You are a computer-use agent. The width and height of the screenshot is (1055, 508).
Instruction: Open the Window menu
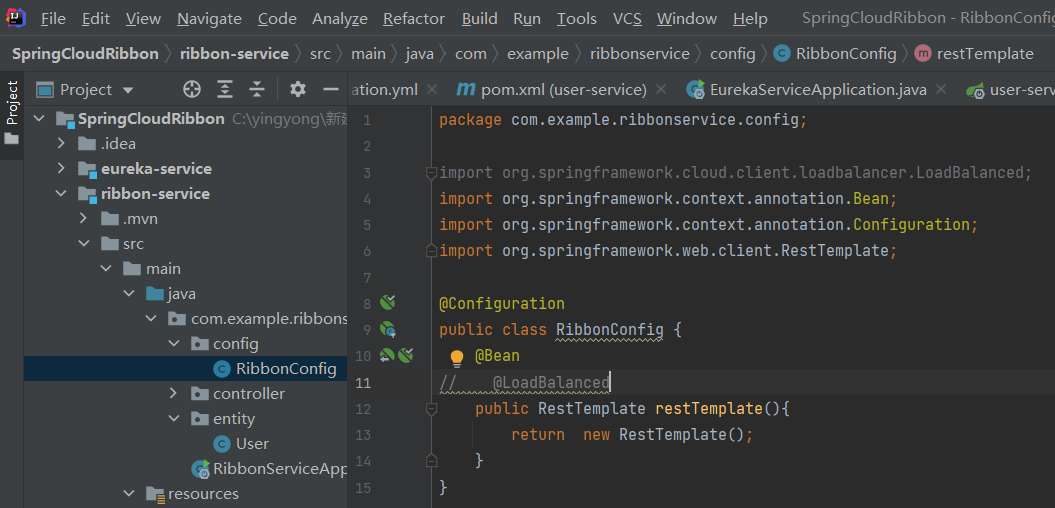(687, 19)
